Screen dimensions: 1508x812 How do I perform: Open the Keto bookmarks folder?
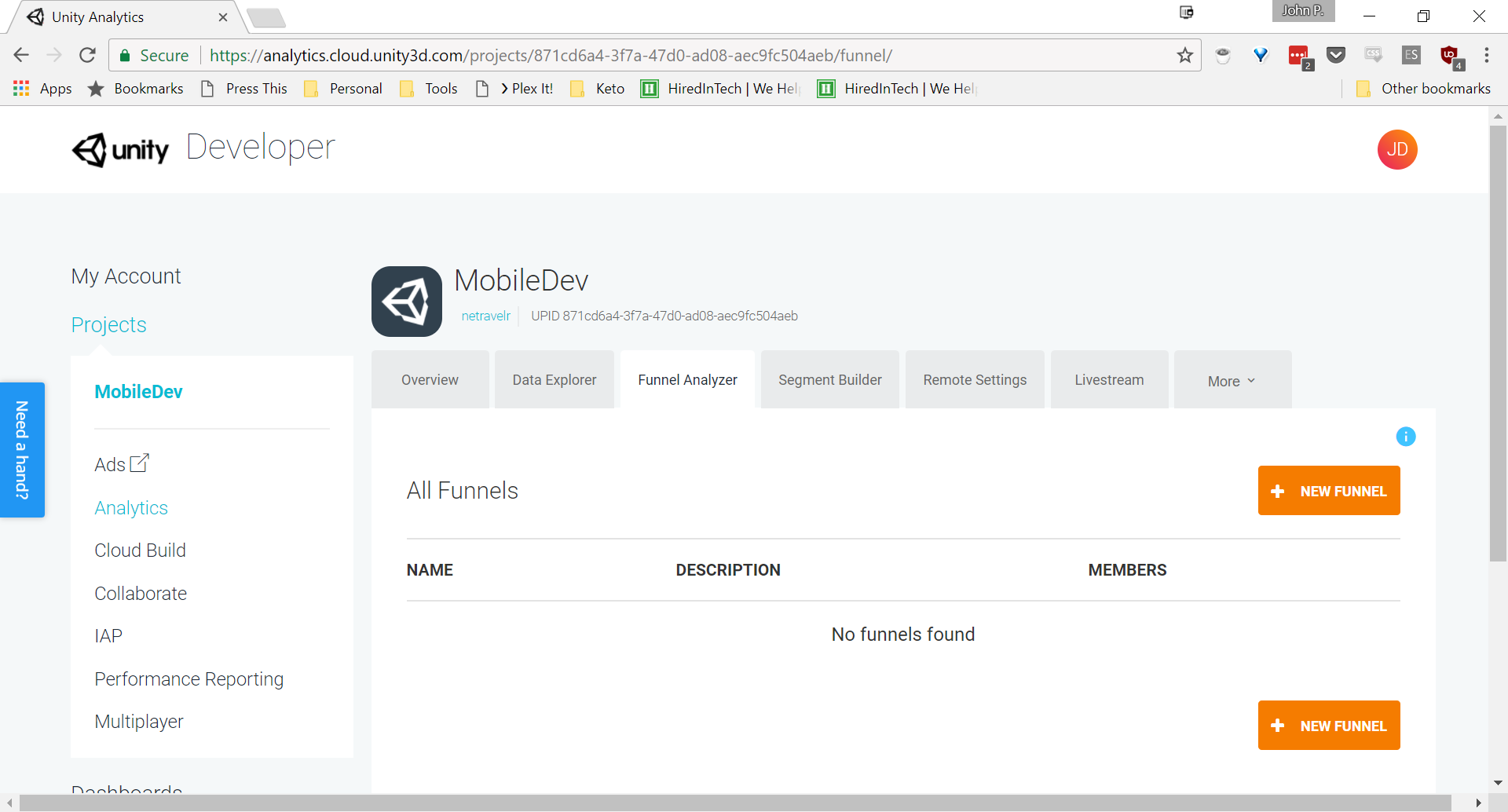coord(598,89)
